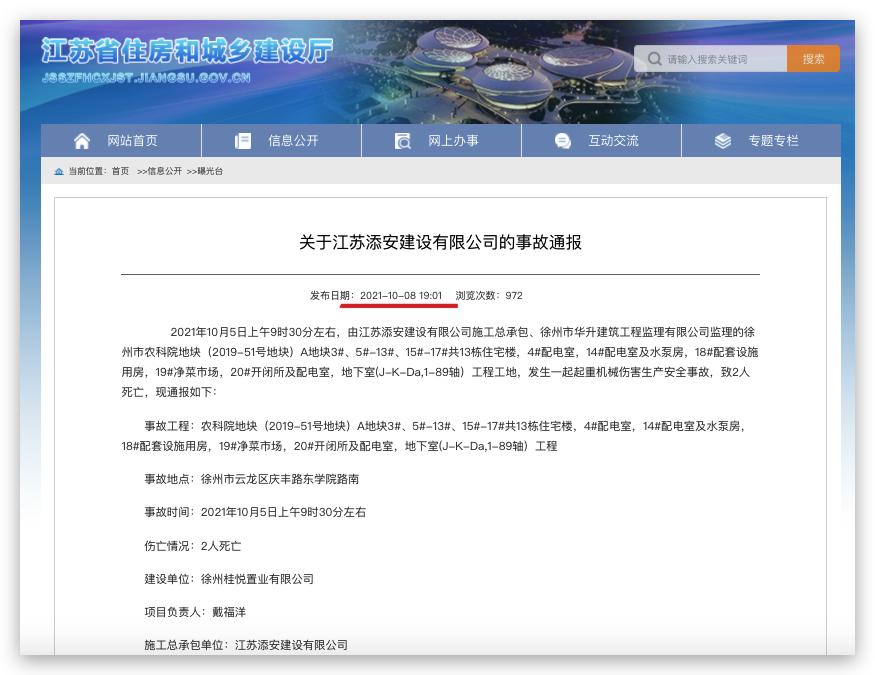Viewport: 875px width, 675px height.
Task: Click the home icon beside 网站首页
Action: point(82,141)
